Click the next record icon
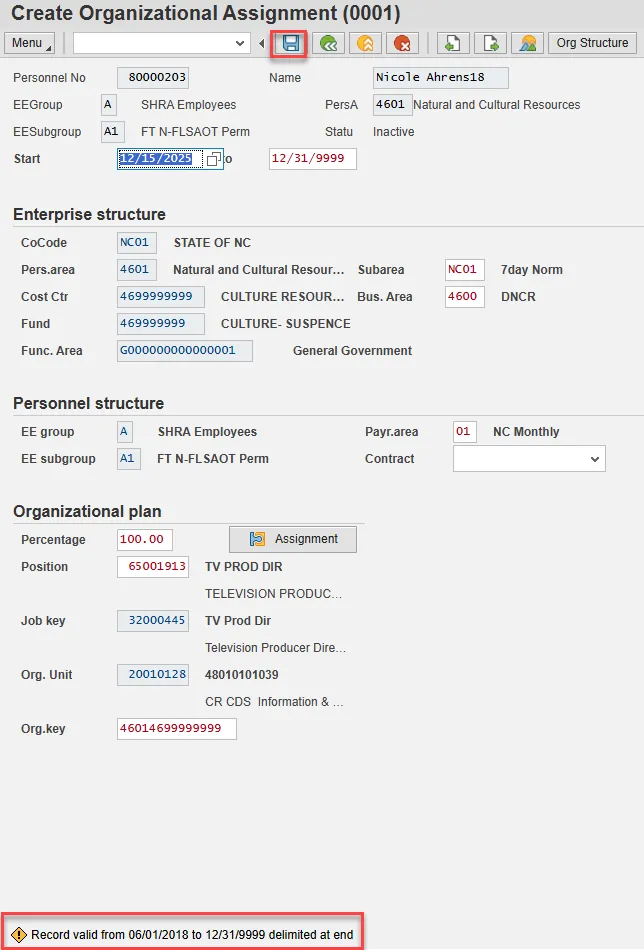The width and height of the screenshot is (644, 950). click(x=490, y=43)
